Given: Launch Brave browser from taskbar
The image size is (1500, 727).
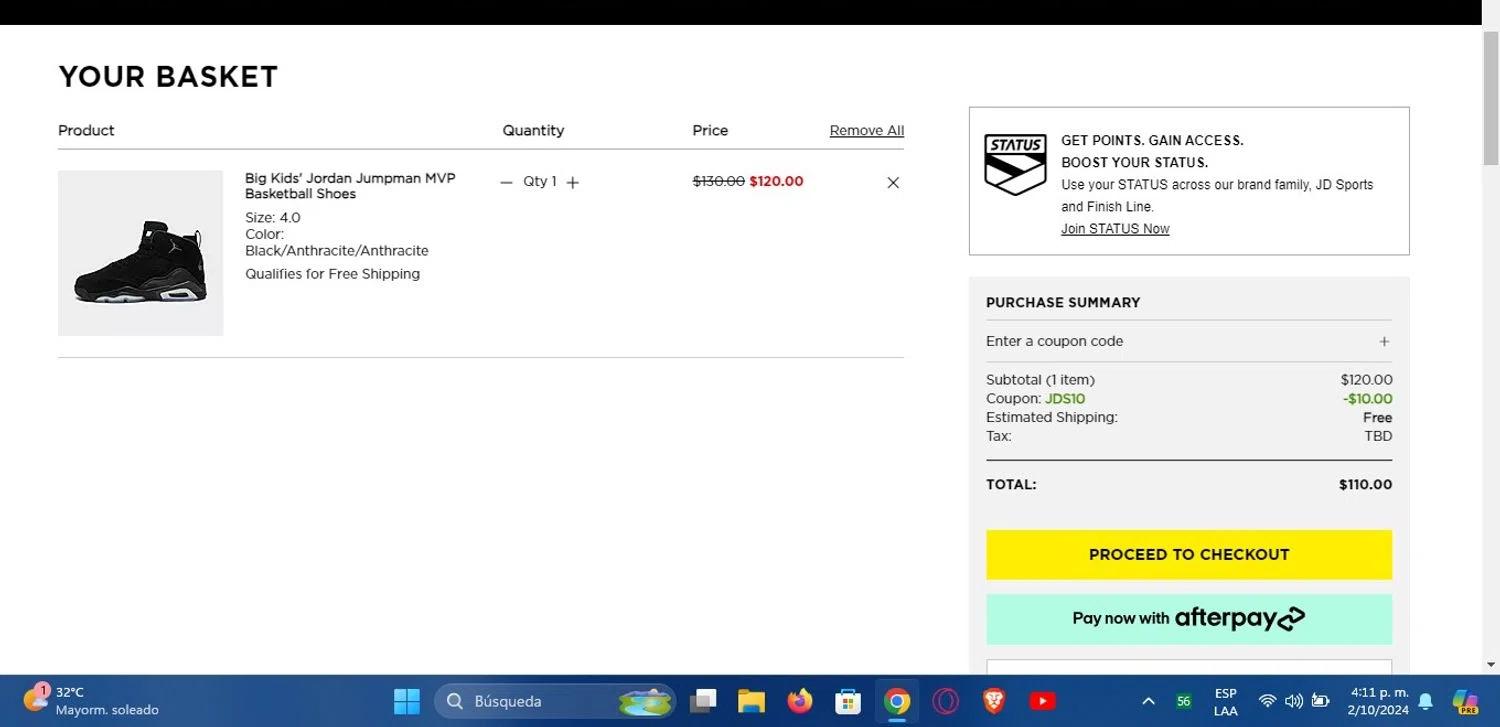Looking at the screenshot, I should 993,701.
